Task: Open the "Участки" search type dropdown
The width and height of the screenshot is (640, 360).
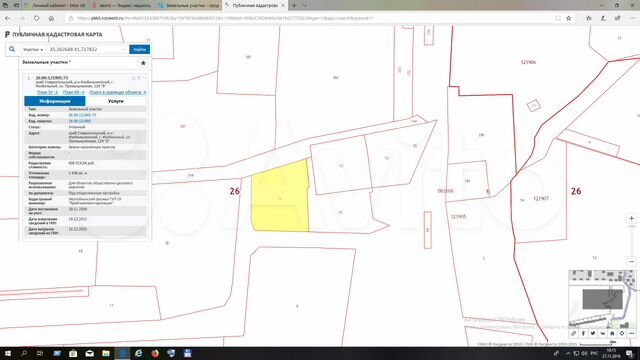Action: tap(33, 49)
